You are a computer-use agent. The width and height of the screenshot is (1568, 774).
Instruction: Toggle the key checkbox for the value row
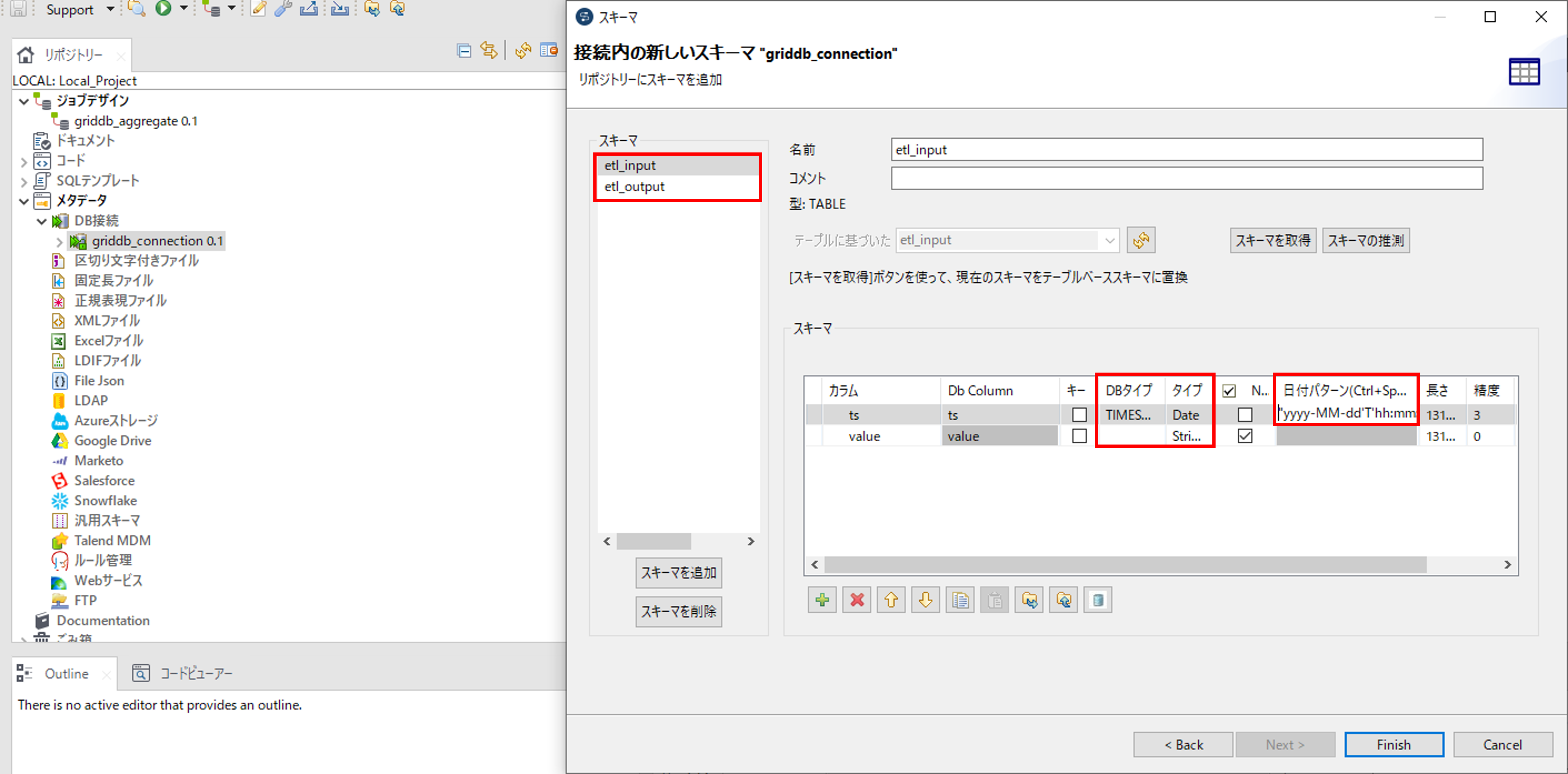pos(1079,436)
